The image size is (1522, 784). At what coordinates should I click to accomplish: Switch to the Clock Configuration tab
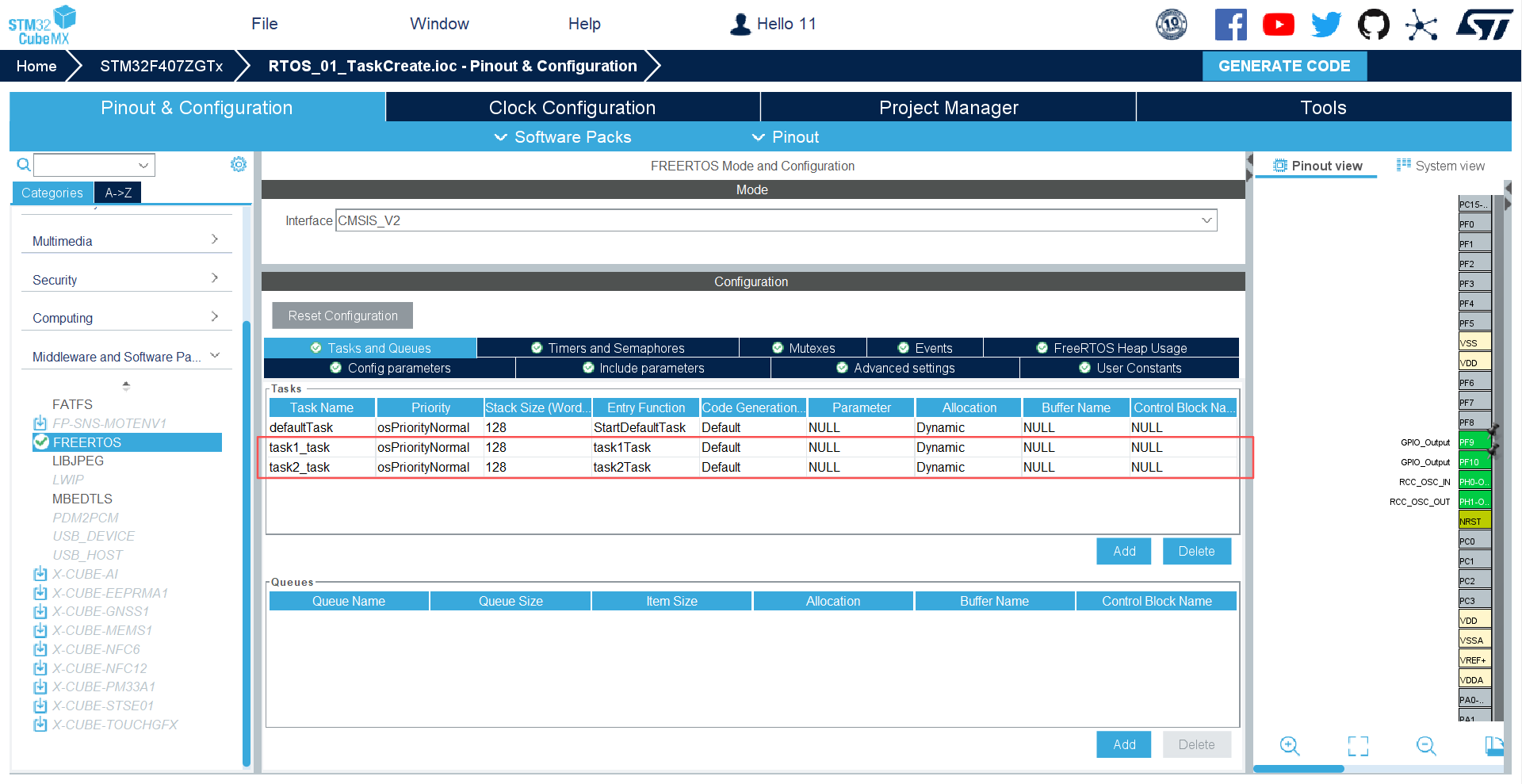(572, 107)
